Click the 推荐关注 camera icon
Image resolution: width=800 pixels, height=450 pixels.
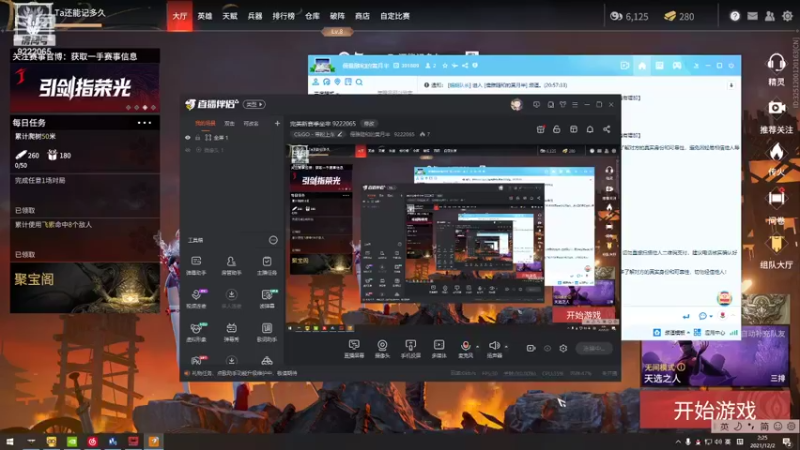pyautogui.click(x=776, y=108)
